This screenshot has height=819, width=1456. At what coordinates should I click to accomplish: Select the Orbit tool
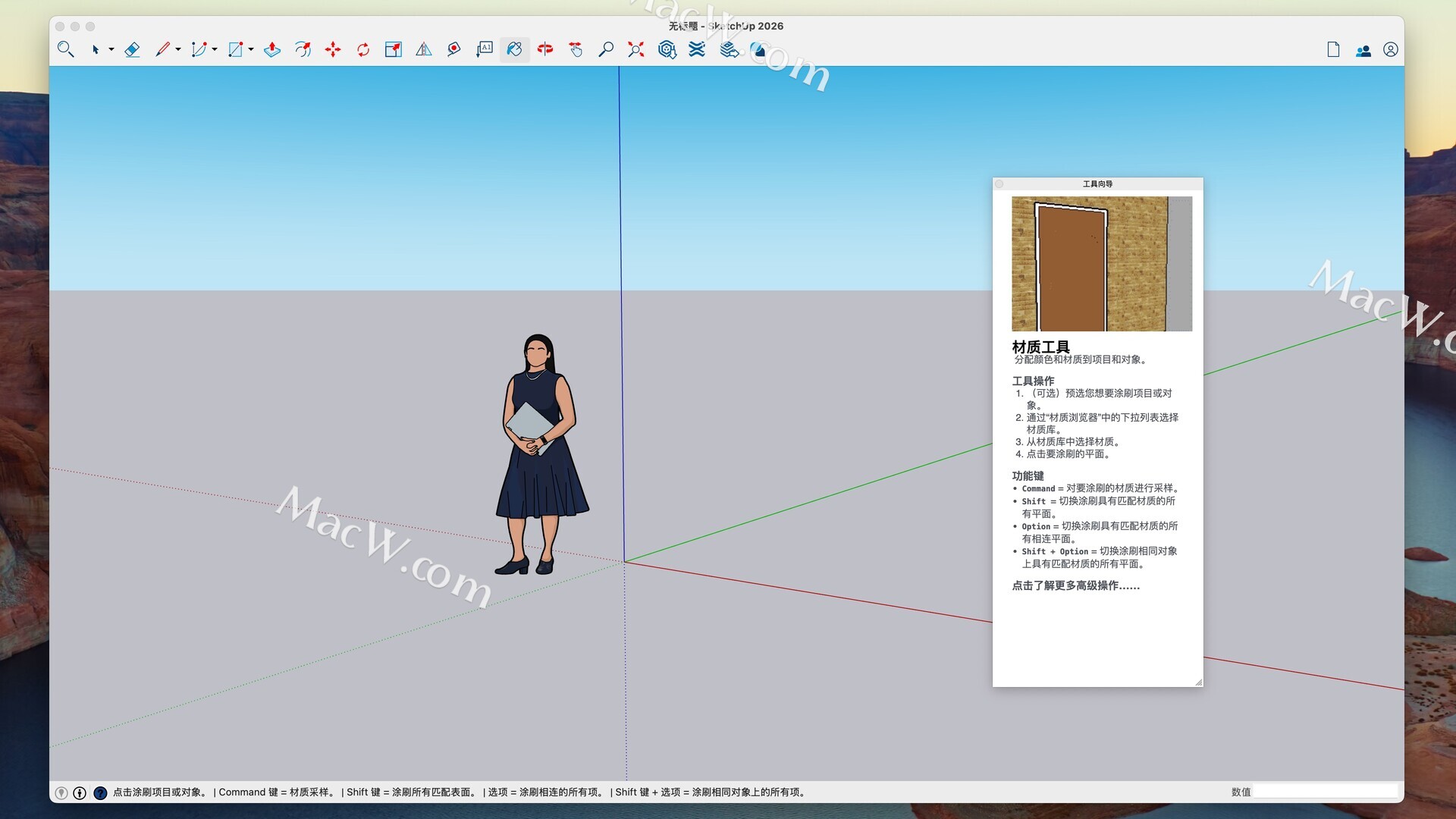click(545, 50)
